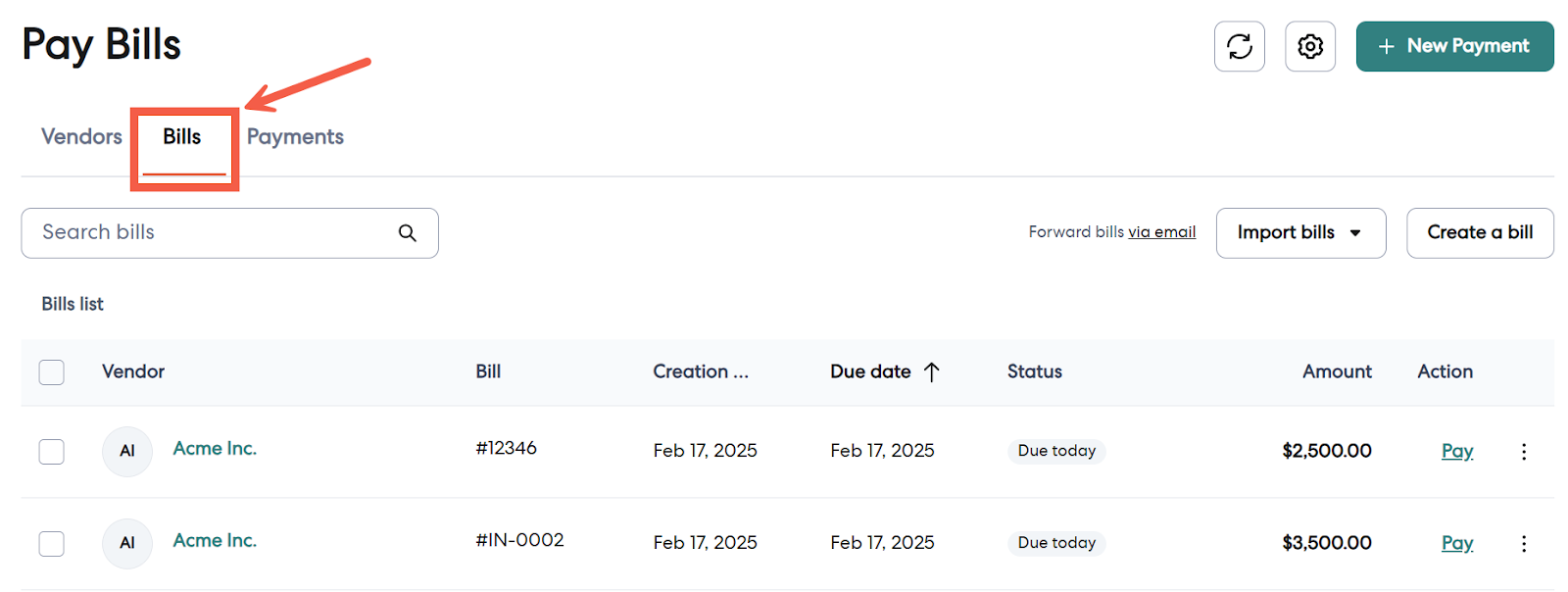Click the refresh sync icon
Viewport: 1568px width, 592px height.
point(1239,46)
